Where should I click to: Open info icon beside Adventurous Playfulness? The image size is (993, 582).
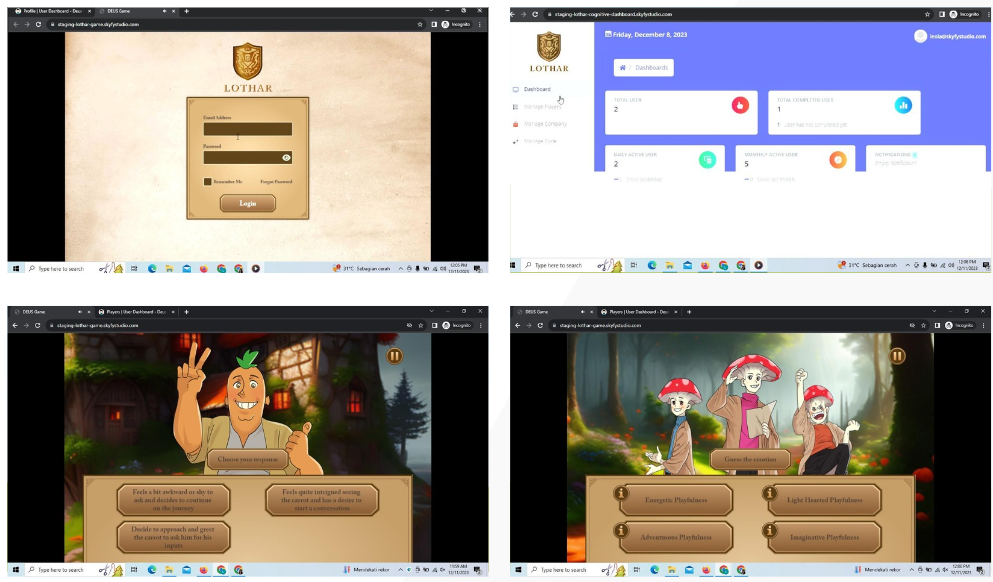tap(621, 530)
